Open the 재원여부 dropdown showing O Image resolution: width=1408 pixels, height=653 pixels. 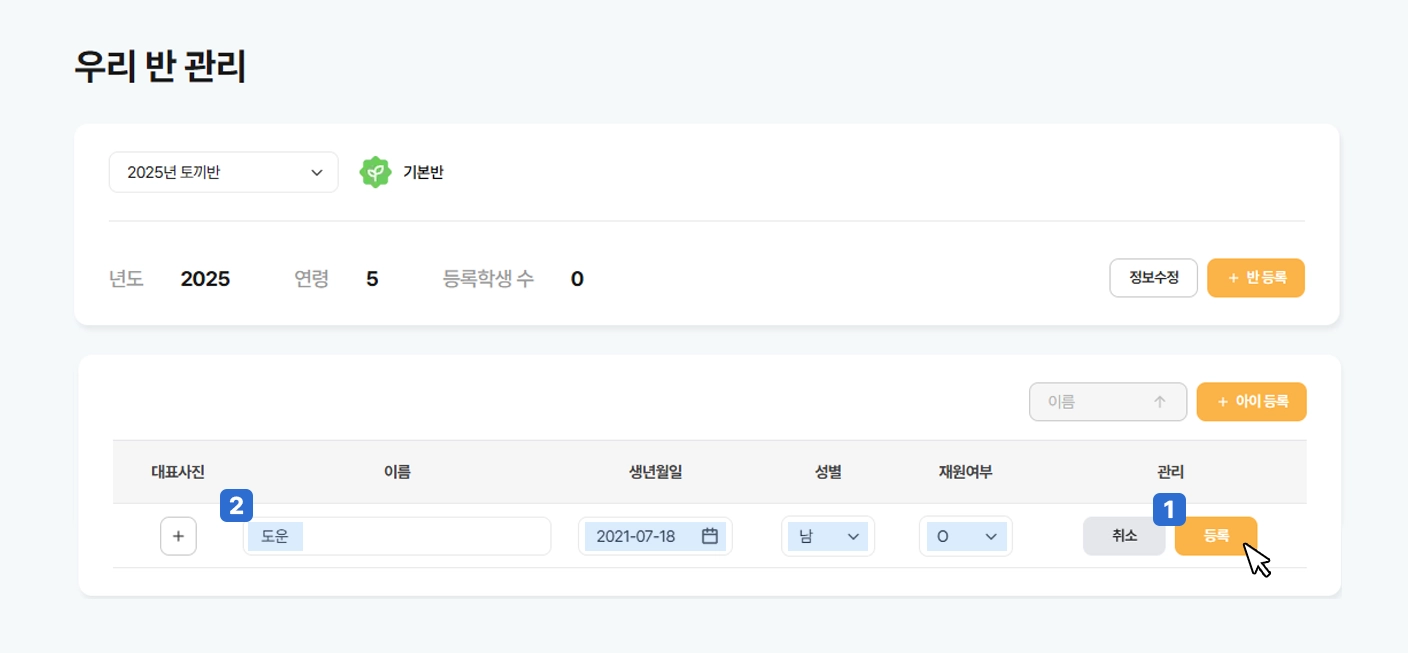(x=965, y=536)
